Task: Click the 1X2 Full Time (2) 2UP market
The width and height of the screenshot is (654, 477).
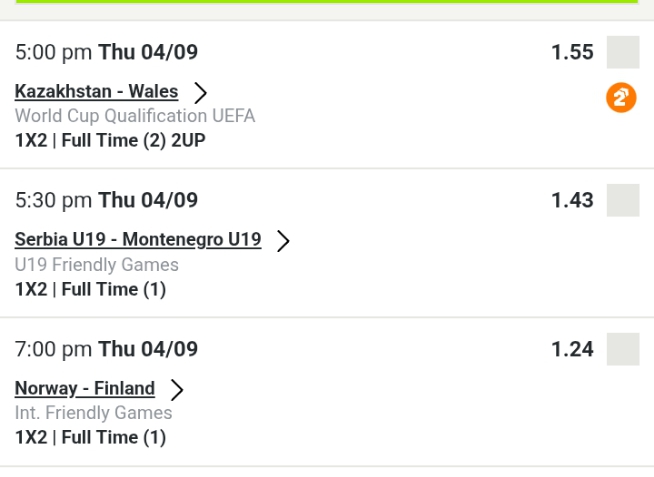Action: pyautogui.click(x=110, y=141)
